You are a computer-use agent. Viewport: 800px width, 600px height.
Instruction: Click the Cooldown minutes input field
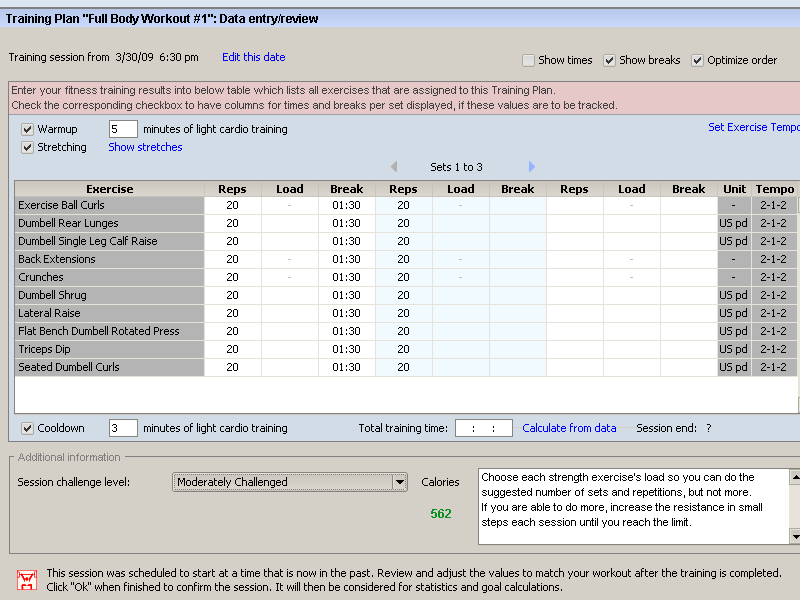click(x=123, y=428)
